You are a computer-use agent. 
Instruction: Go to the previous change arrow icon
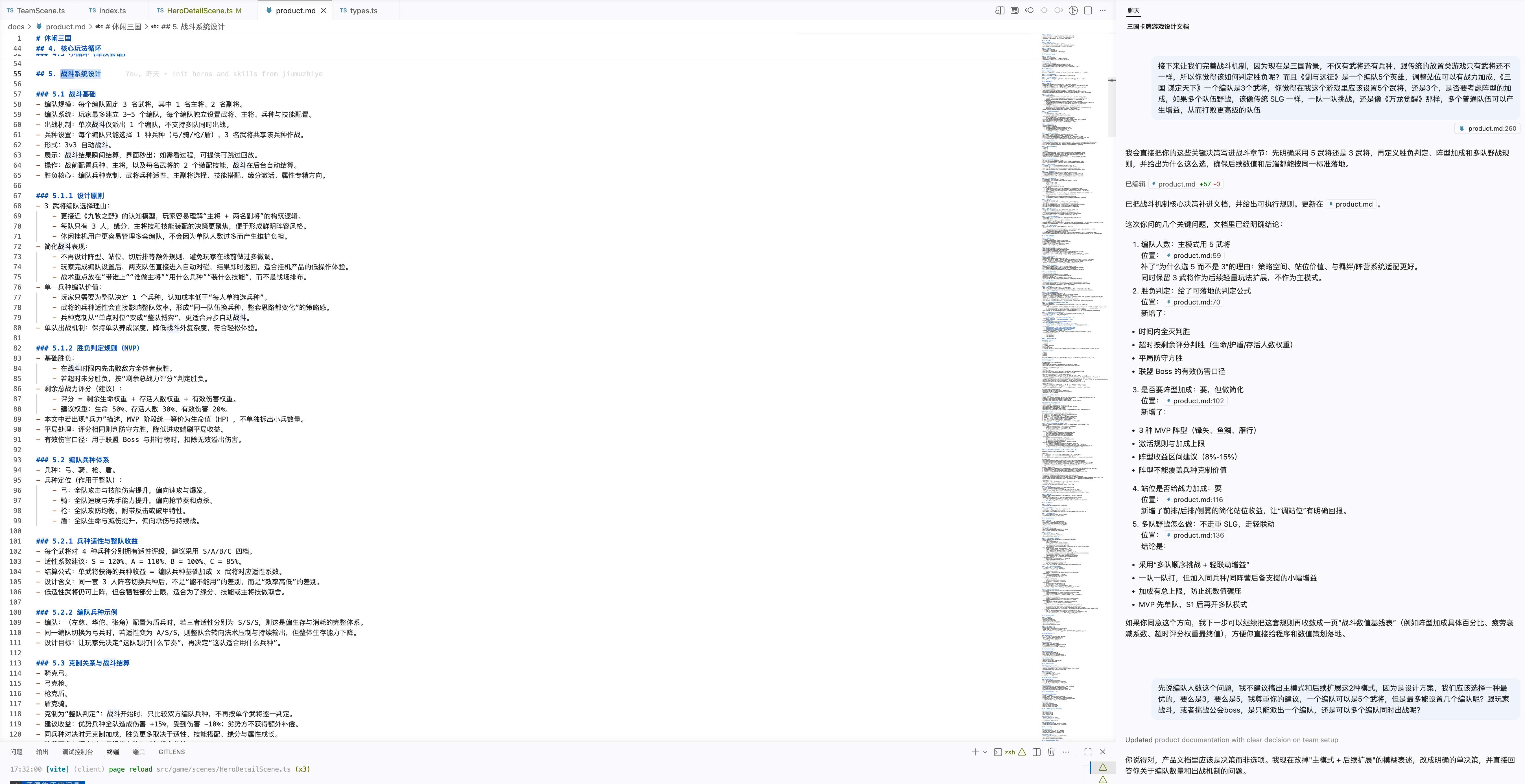pos(1030,10)
